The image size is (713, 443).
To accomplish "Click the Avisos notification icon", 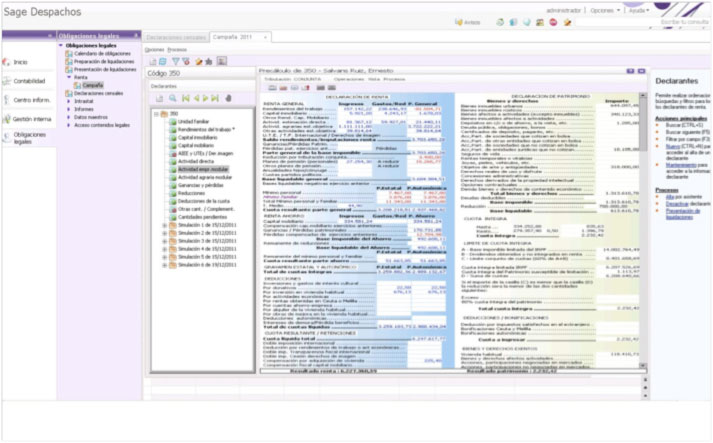I will 468,21.
